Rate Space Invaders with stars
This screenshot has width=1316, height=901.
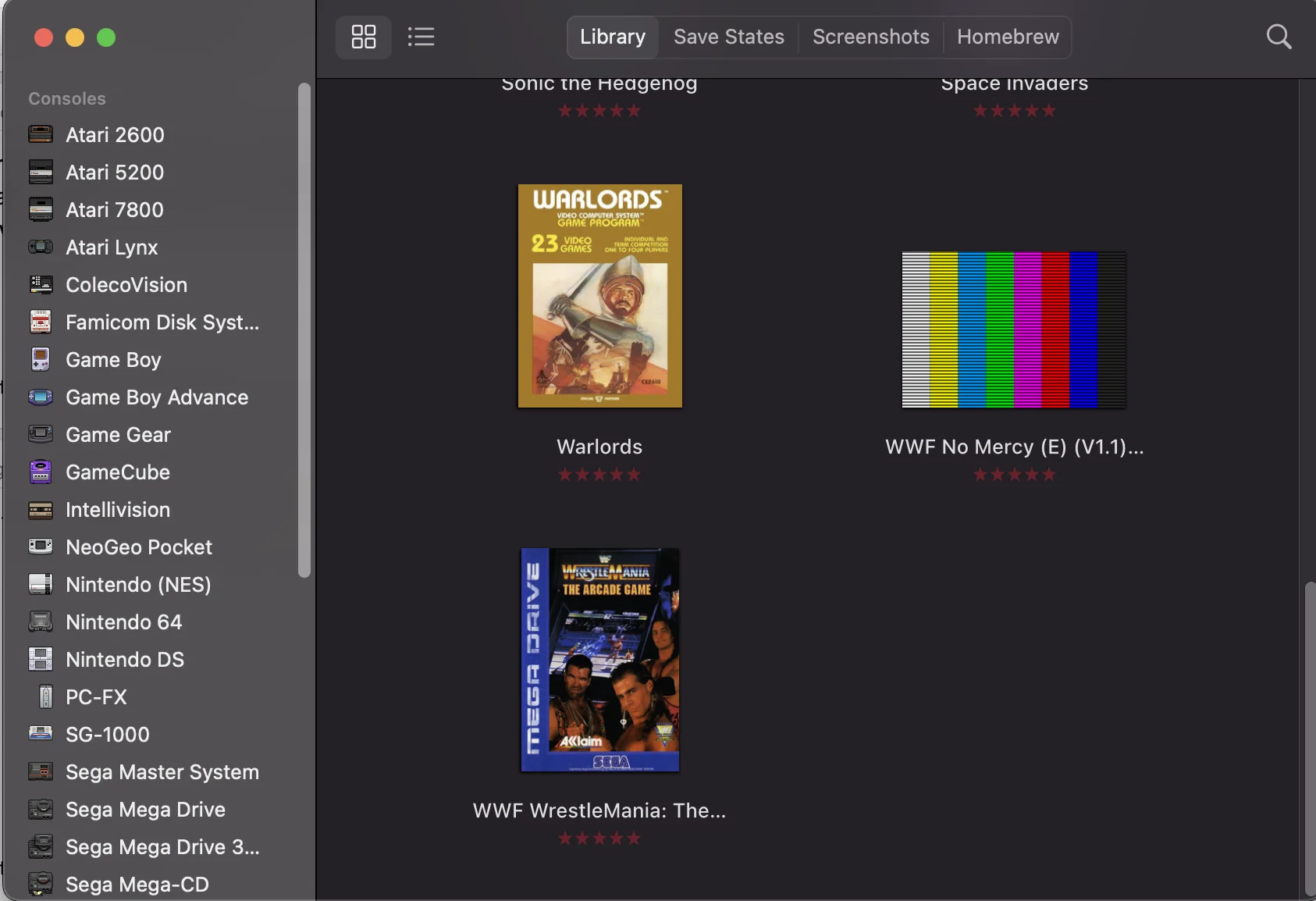[x=1014, y=111]
